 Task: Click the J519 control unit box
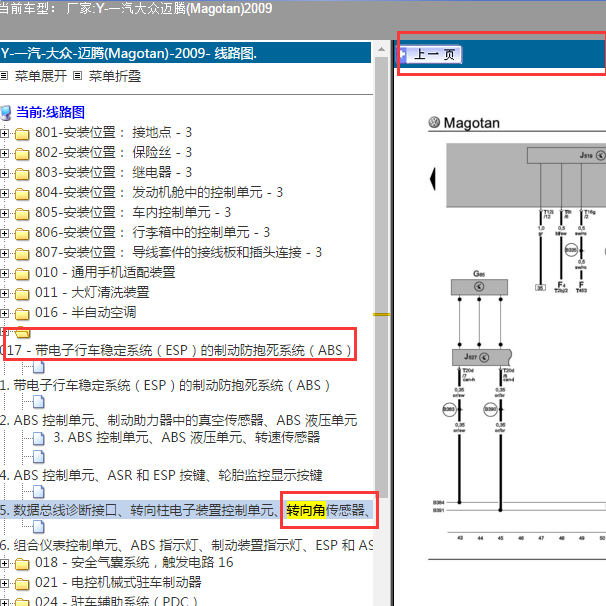pos(567,155)
